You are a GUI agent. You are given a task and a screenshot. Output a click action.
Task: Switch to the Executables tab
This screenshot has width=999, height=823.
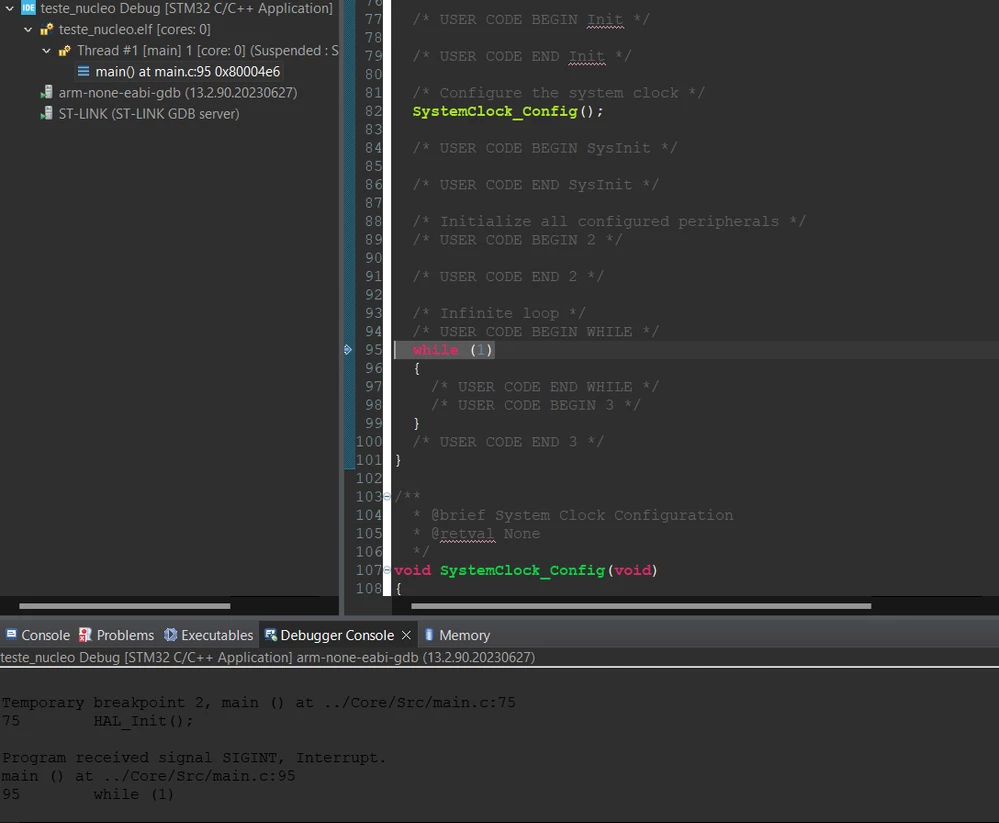point(208,635)
